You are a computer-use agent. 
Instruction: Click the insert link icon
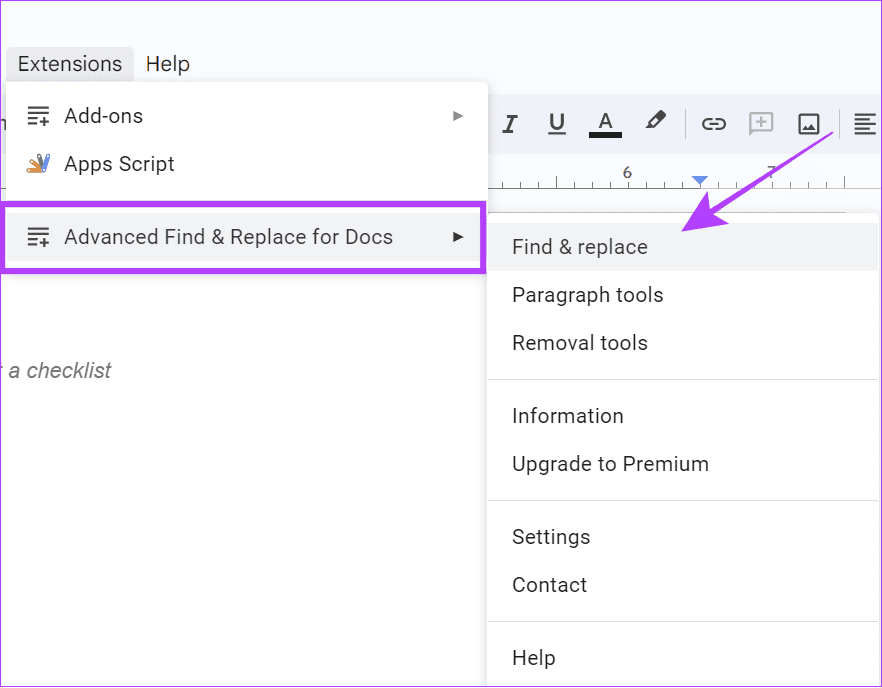click(713, 124)
